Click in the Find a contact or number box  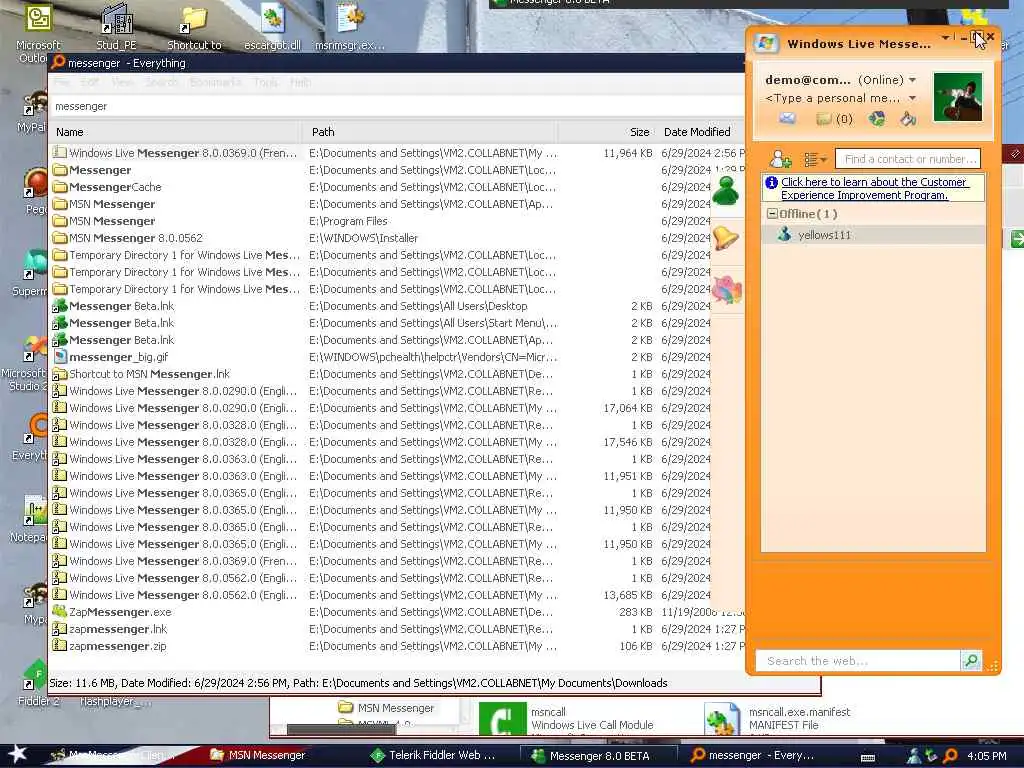[908, 159]
